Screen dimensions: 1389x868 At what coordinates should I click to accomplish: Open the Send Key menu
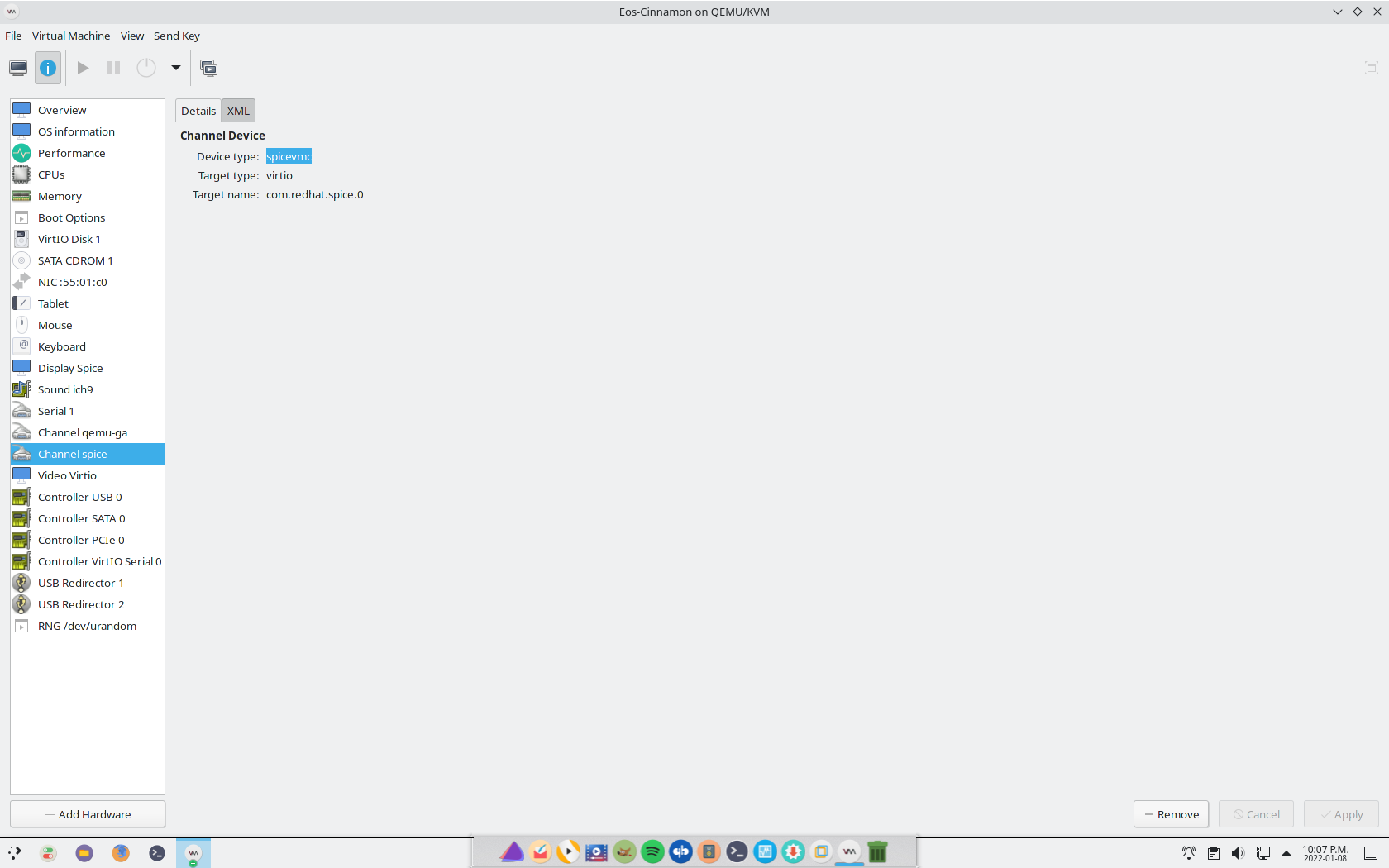[176, 36]
